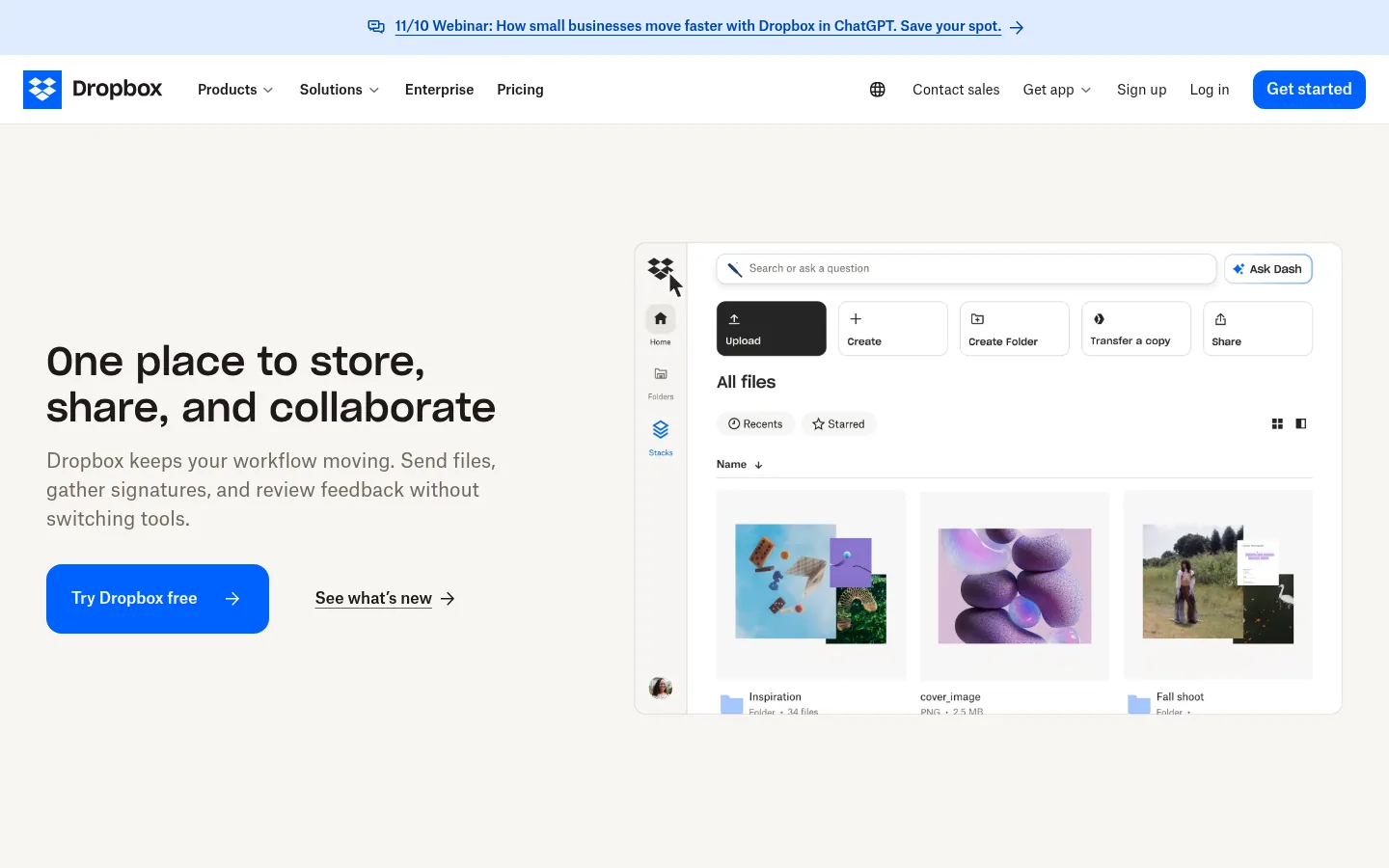
Task: Open the Folders icon in the sidebar
Action: click(x=661, y=374)
